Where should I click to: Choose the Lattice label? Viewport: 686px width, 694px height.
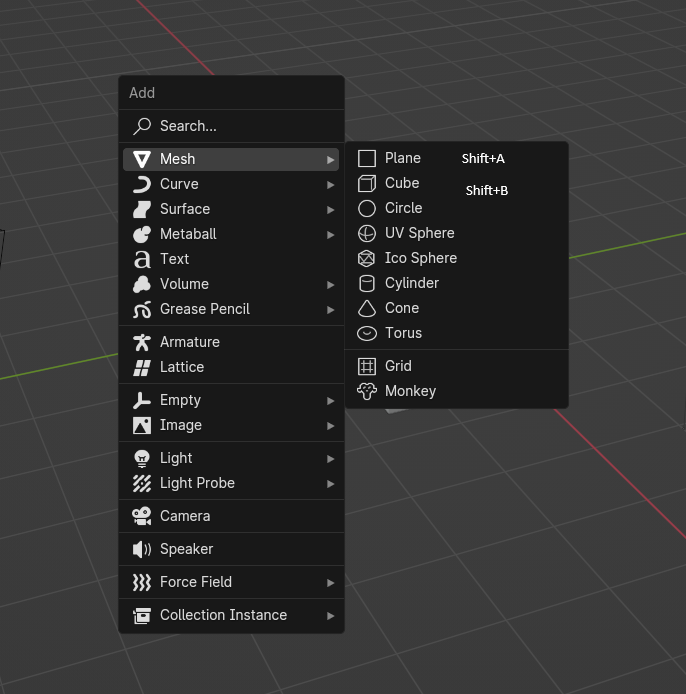point(182,367)
